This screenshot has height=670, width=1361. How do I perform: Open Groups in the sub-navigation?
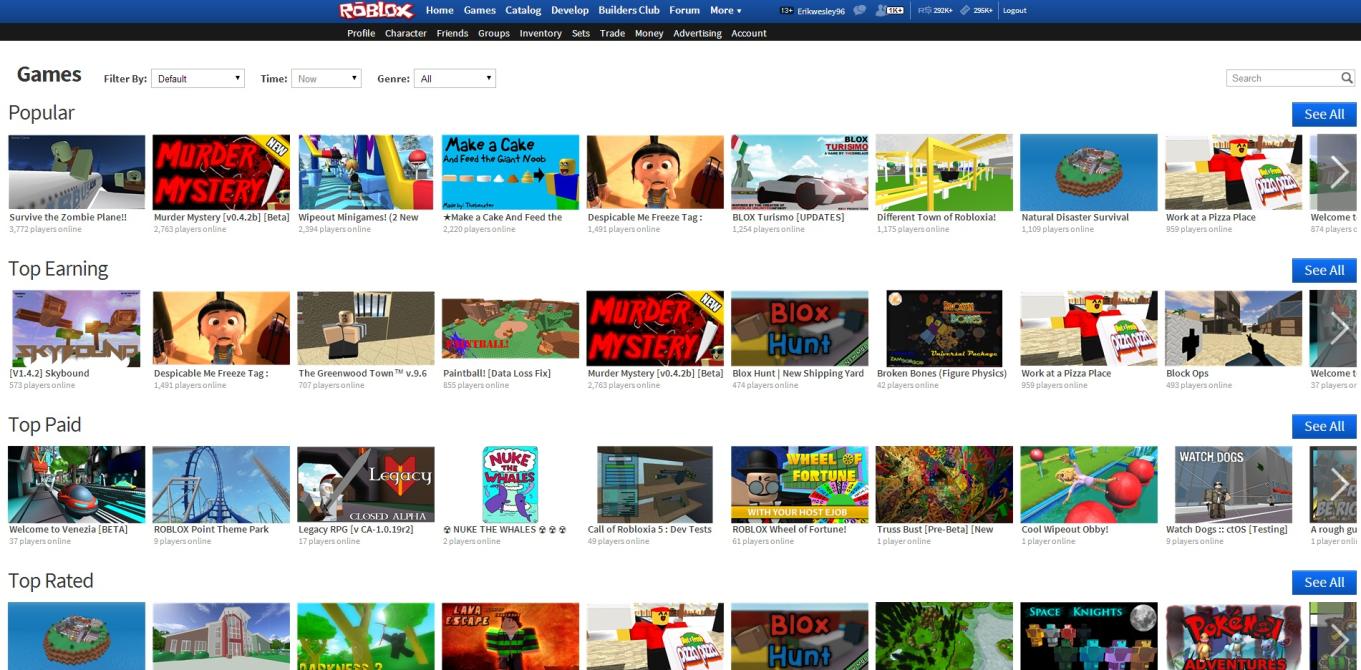494,33
